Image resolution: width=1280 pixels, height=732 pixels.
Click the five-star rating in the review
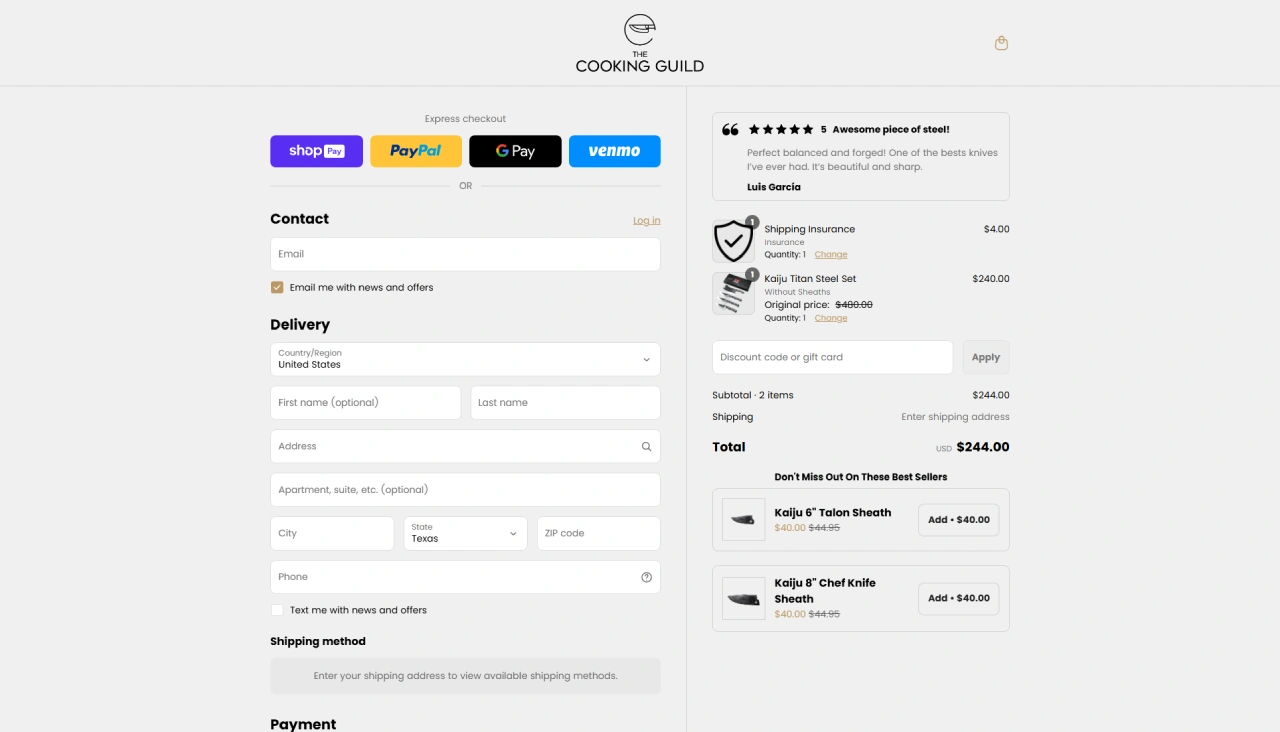(781, 129)
